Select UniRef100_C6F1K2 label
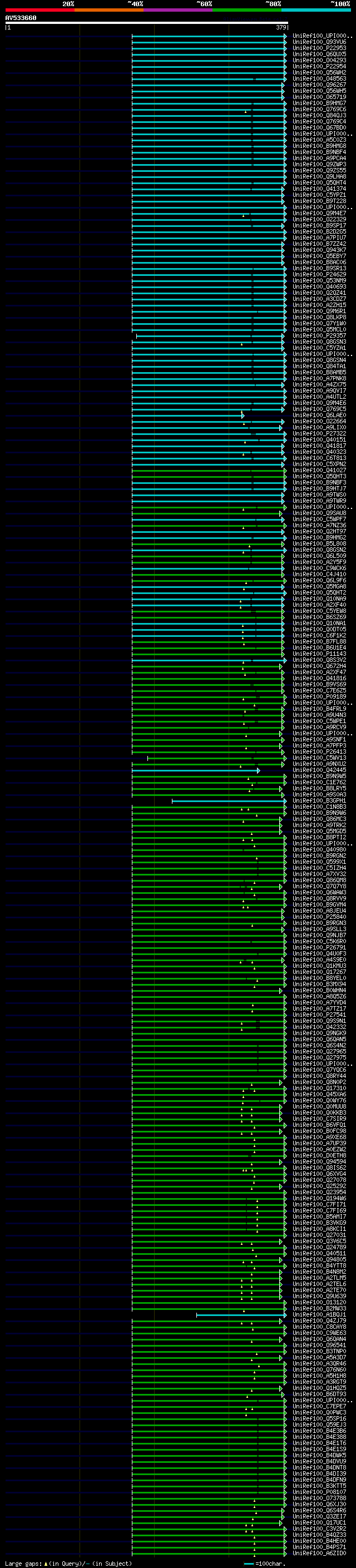This screenshot has height=1568, width=356. (x=319, y=635)
